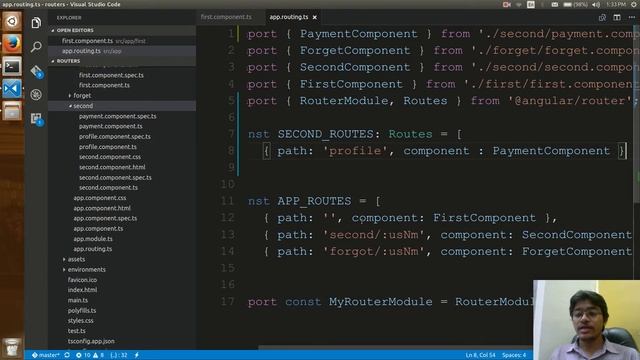This screenshot has height=360, width=640.
Task: Open the volume control in the system tray
Action: pyautogui.click(x=596, y=4)
